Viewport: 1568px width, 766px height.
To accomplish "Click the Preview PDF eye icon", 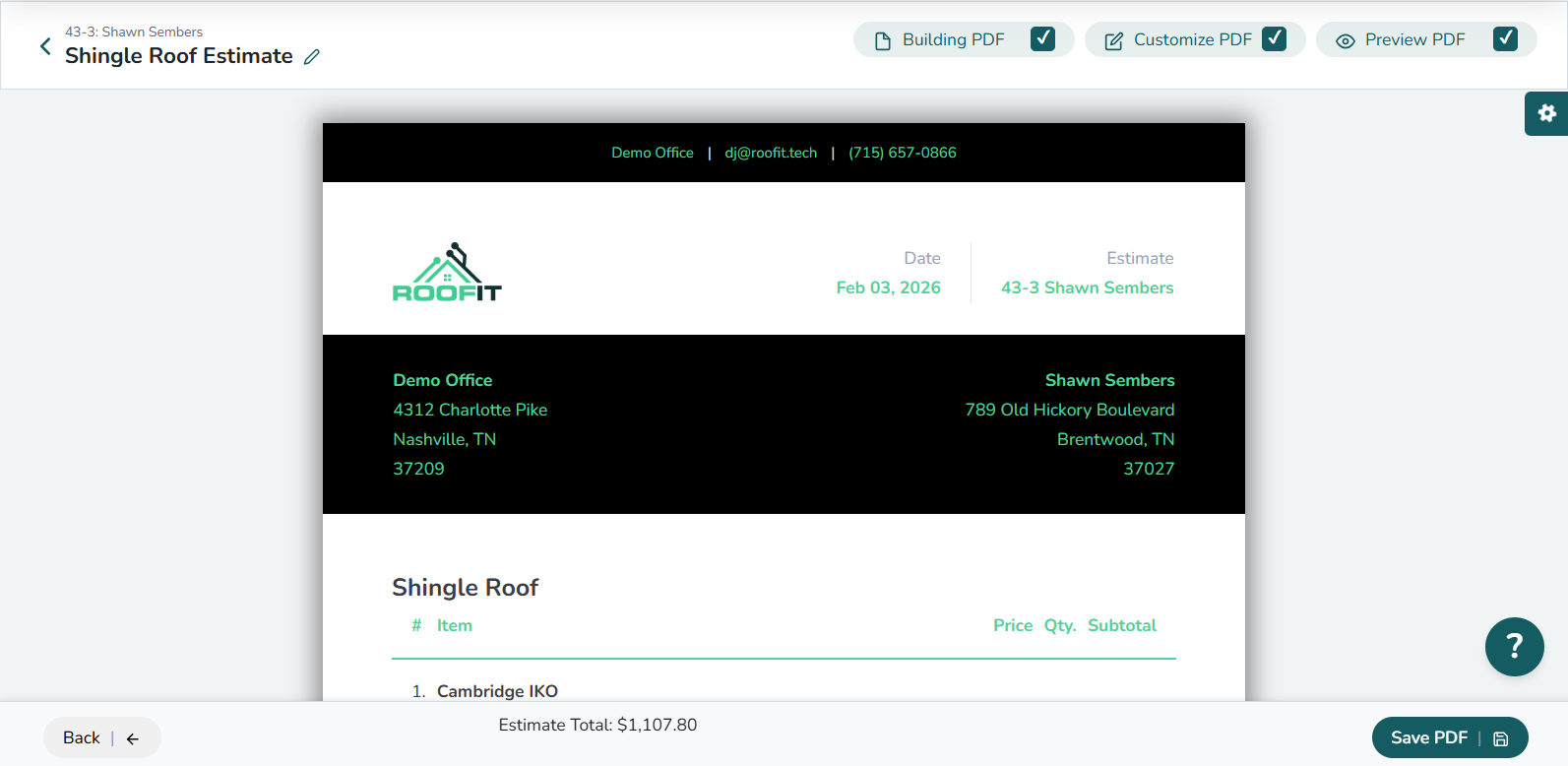I will tap(1345, 40).
